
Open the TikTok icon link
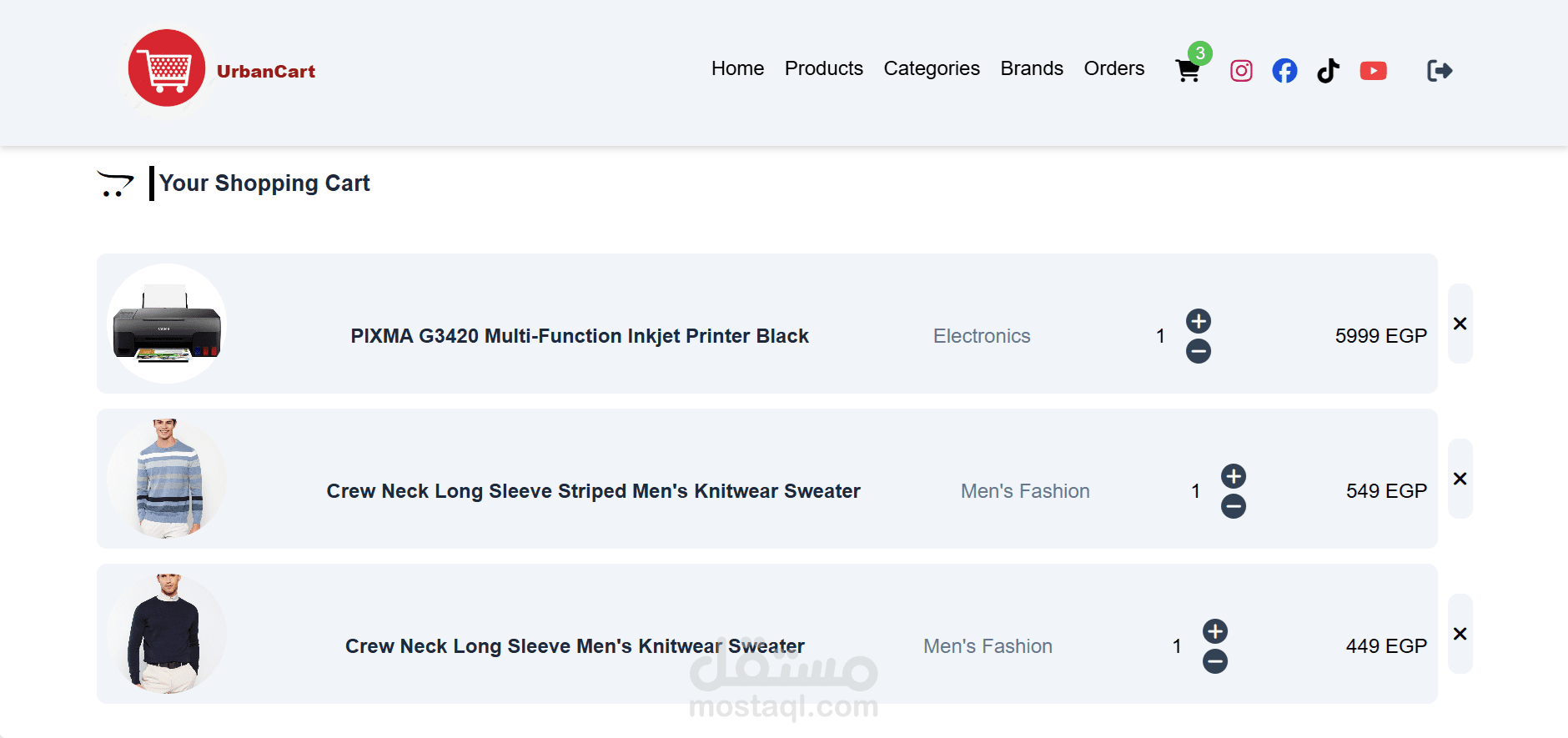click(x=1328, y=71)
